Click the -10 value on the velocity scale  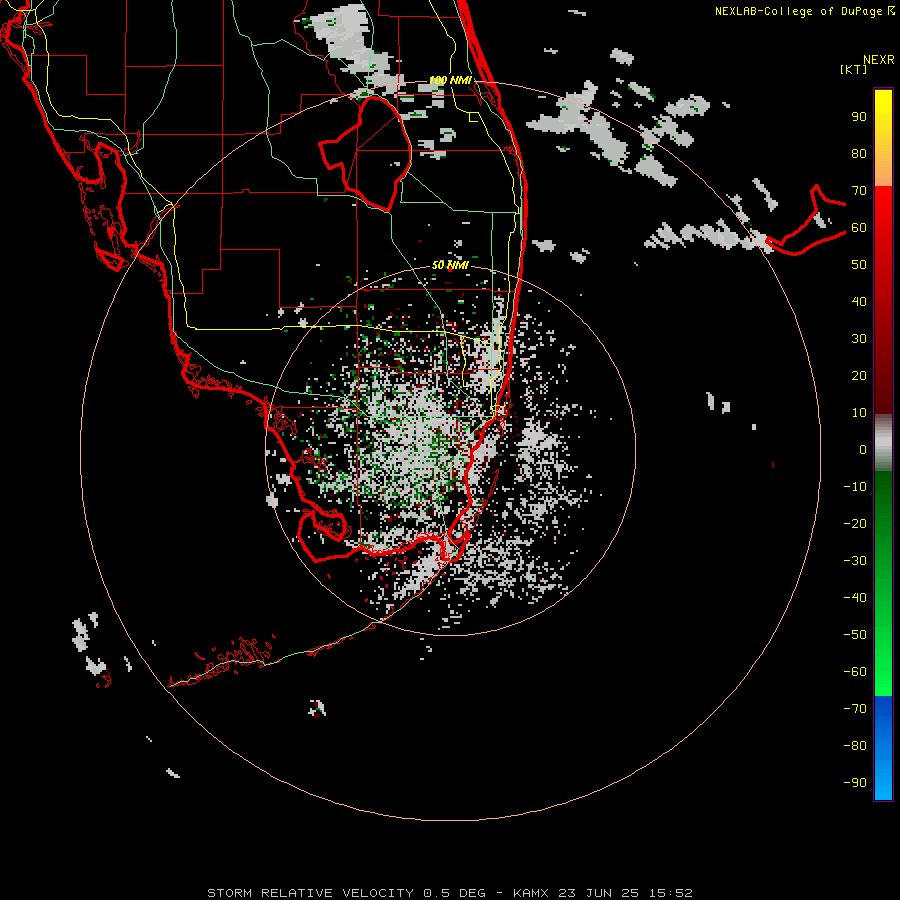point(855,487)
